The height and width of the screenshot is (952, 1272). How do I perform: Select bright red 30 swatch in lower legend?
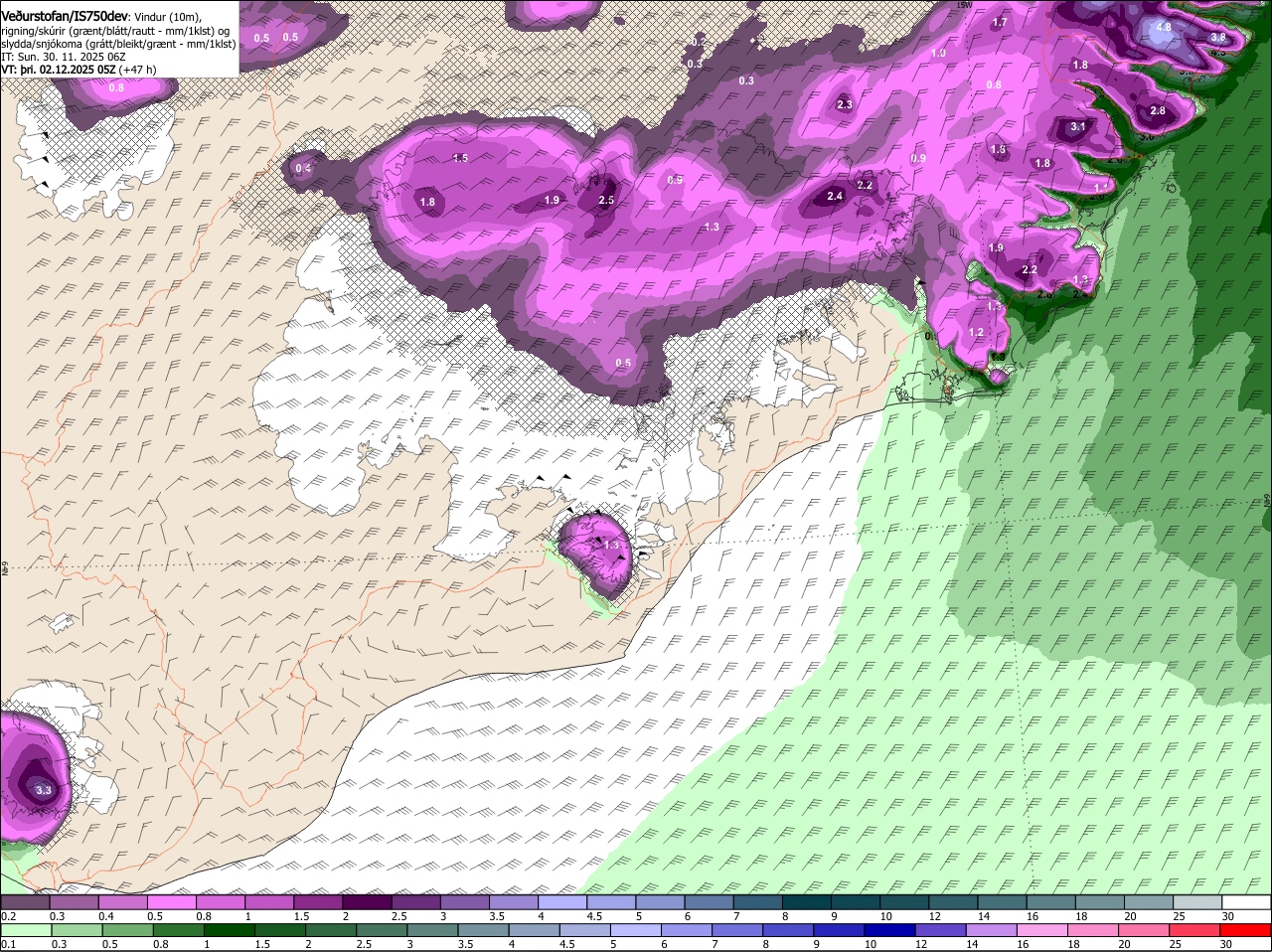pos(1246,930)
